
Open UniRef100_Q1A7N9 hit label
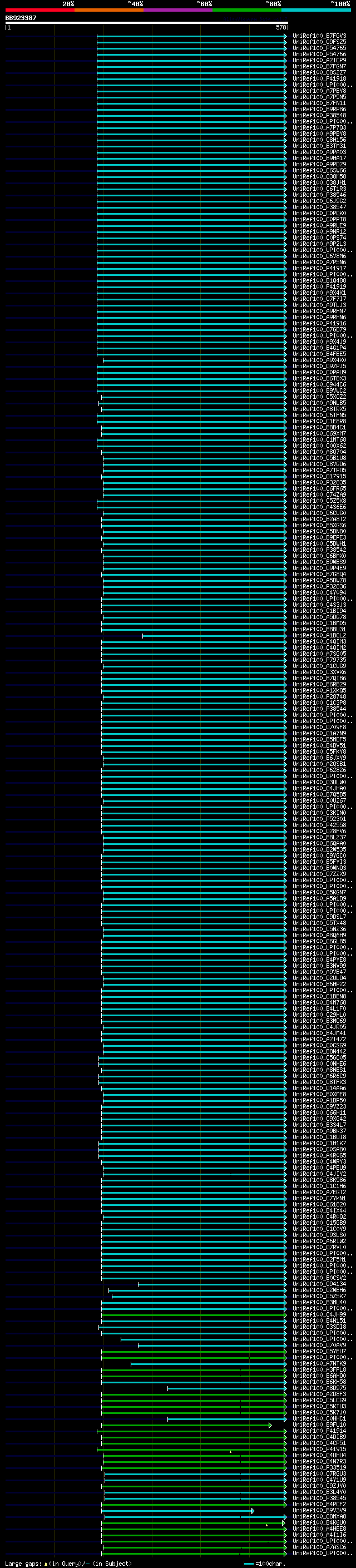319,734
